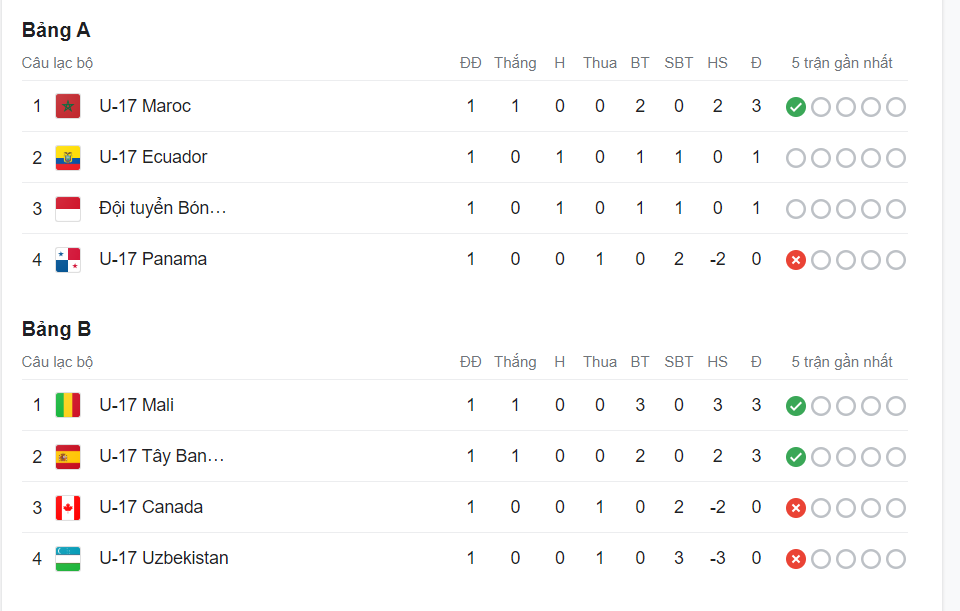Click the U-17 Panama flag icon
The width and height of the screenshot is (960, 611).
point(68,259)
